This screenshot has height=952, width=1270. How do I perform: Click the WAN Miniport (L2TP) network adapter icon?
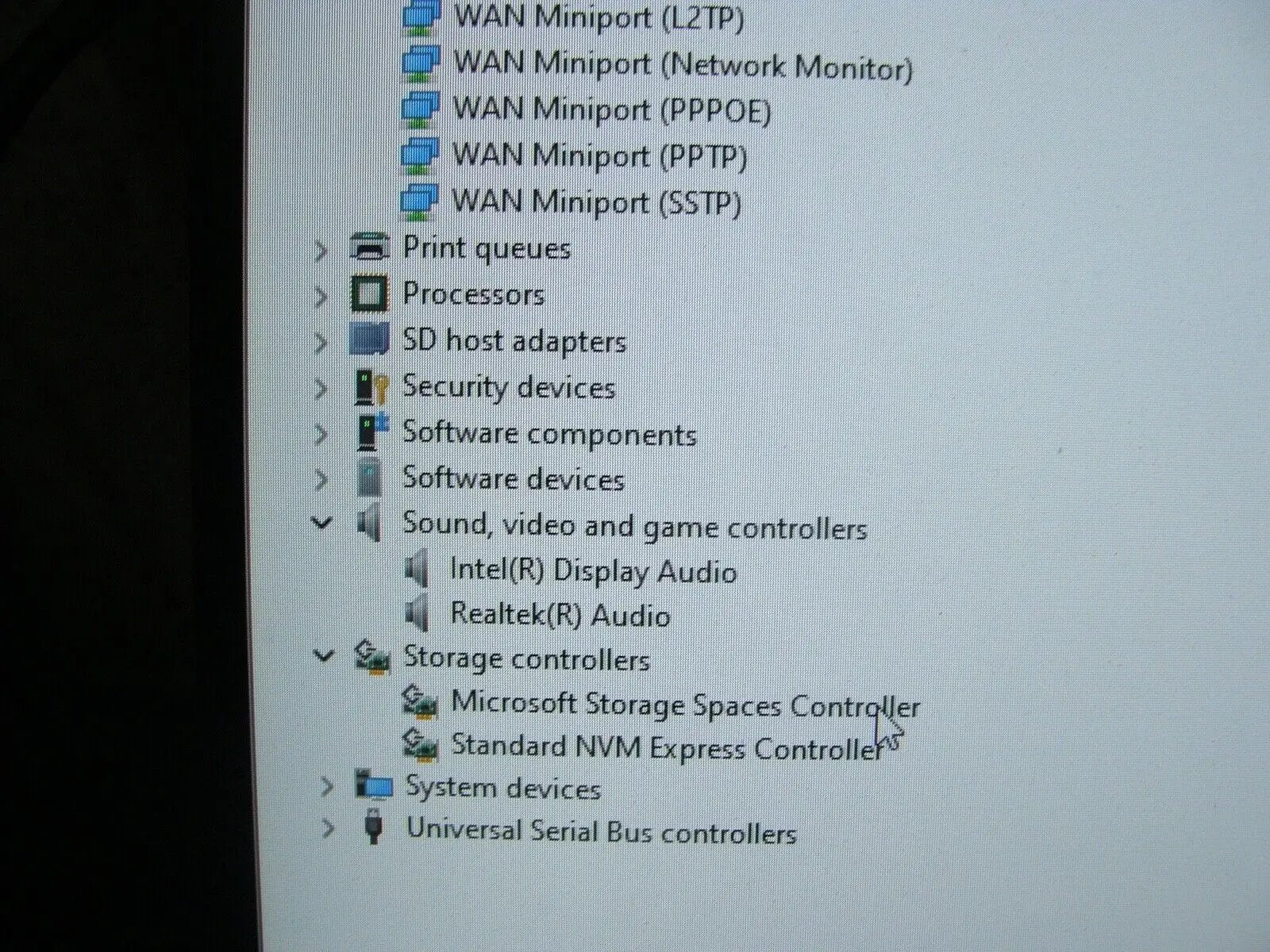coord(420,17)
